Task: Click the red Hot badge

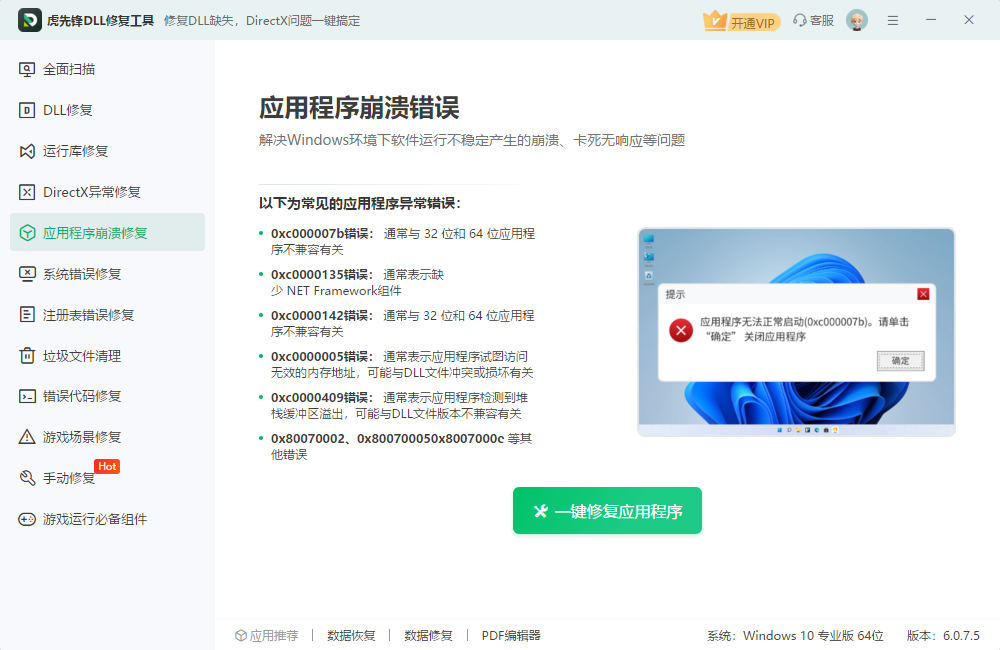Action: 107,466
